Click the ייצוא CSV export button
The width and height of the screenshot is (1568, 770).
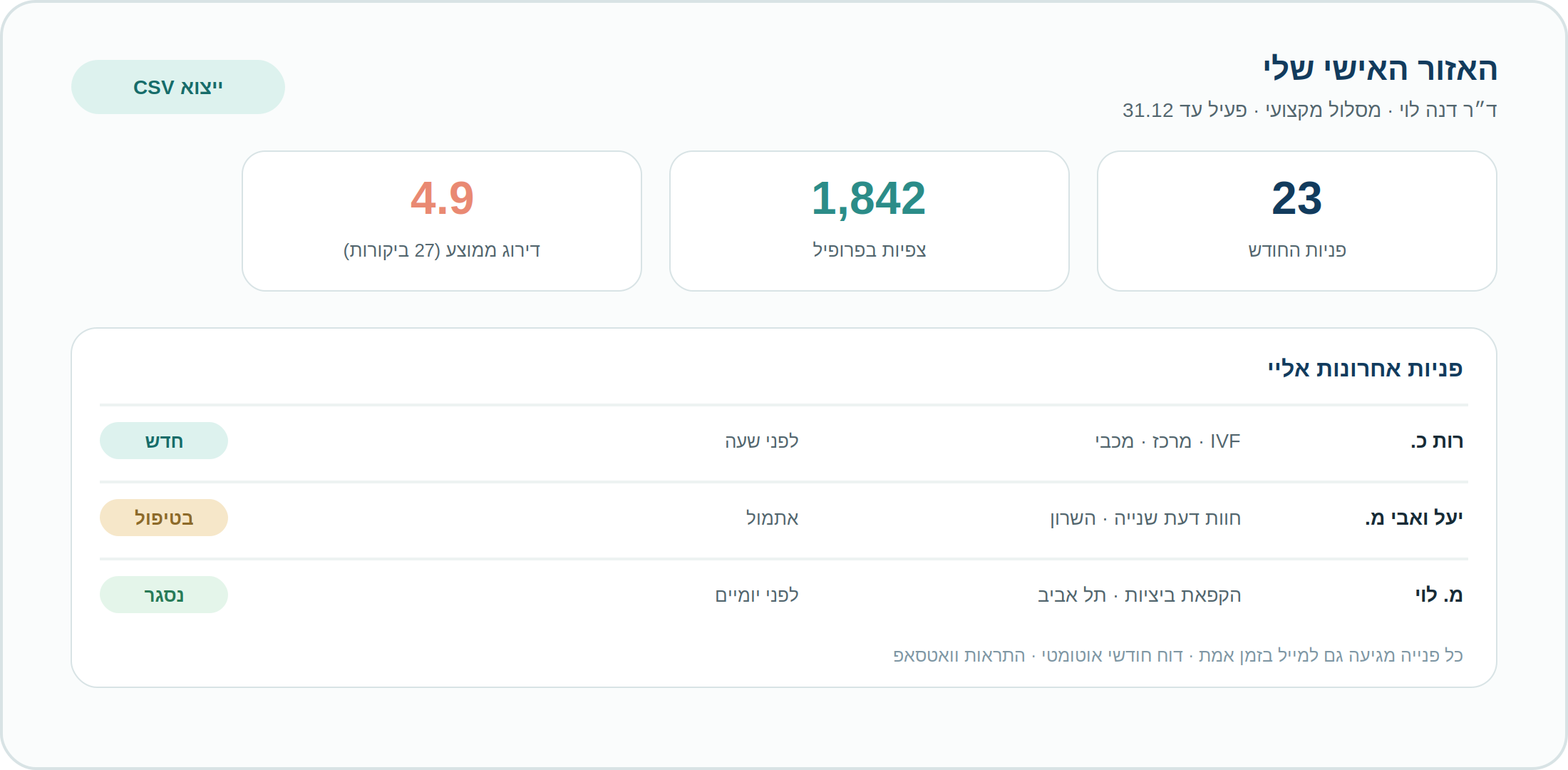178,87
